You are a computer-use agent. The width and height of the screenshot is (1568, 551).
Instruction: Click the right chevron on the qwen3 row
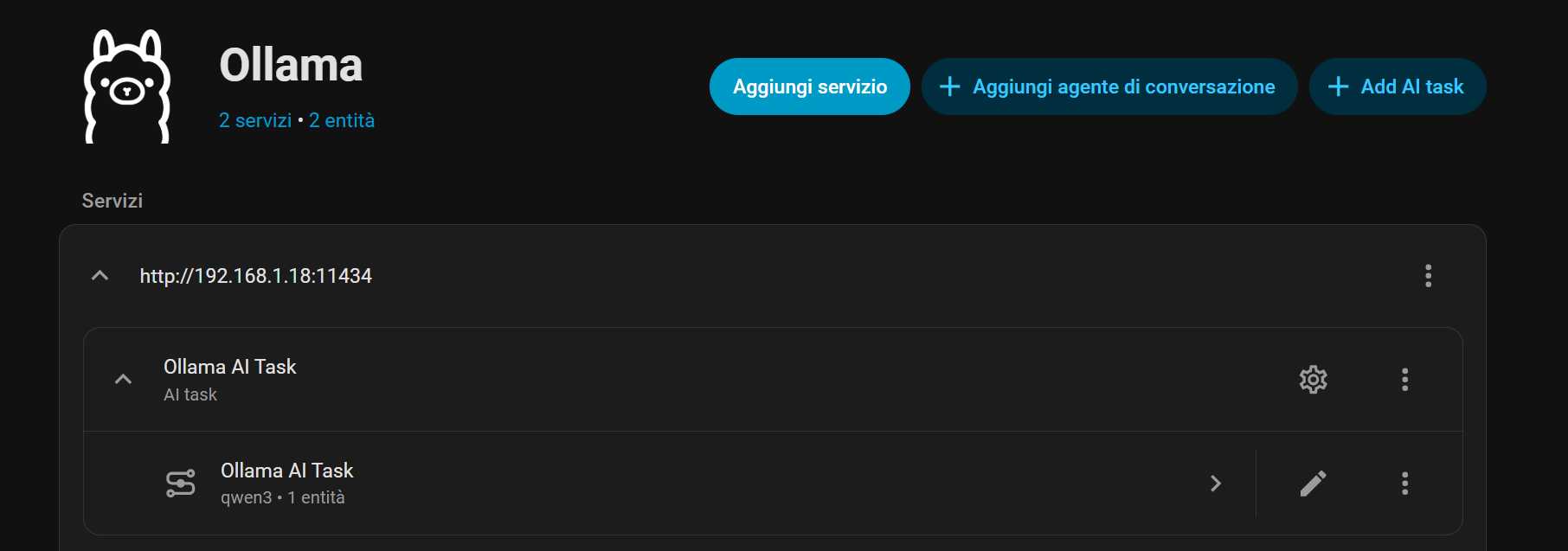(1216, 484)
